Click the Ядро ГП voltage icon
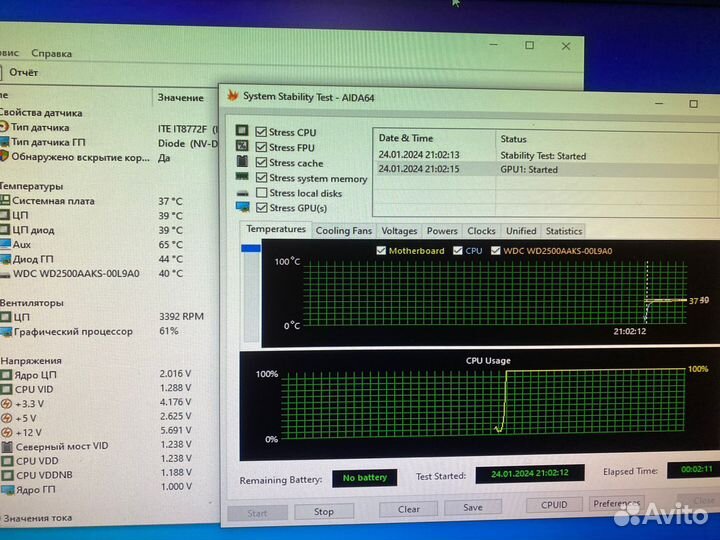 point(8,490)
